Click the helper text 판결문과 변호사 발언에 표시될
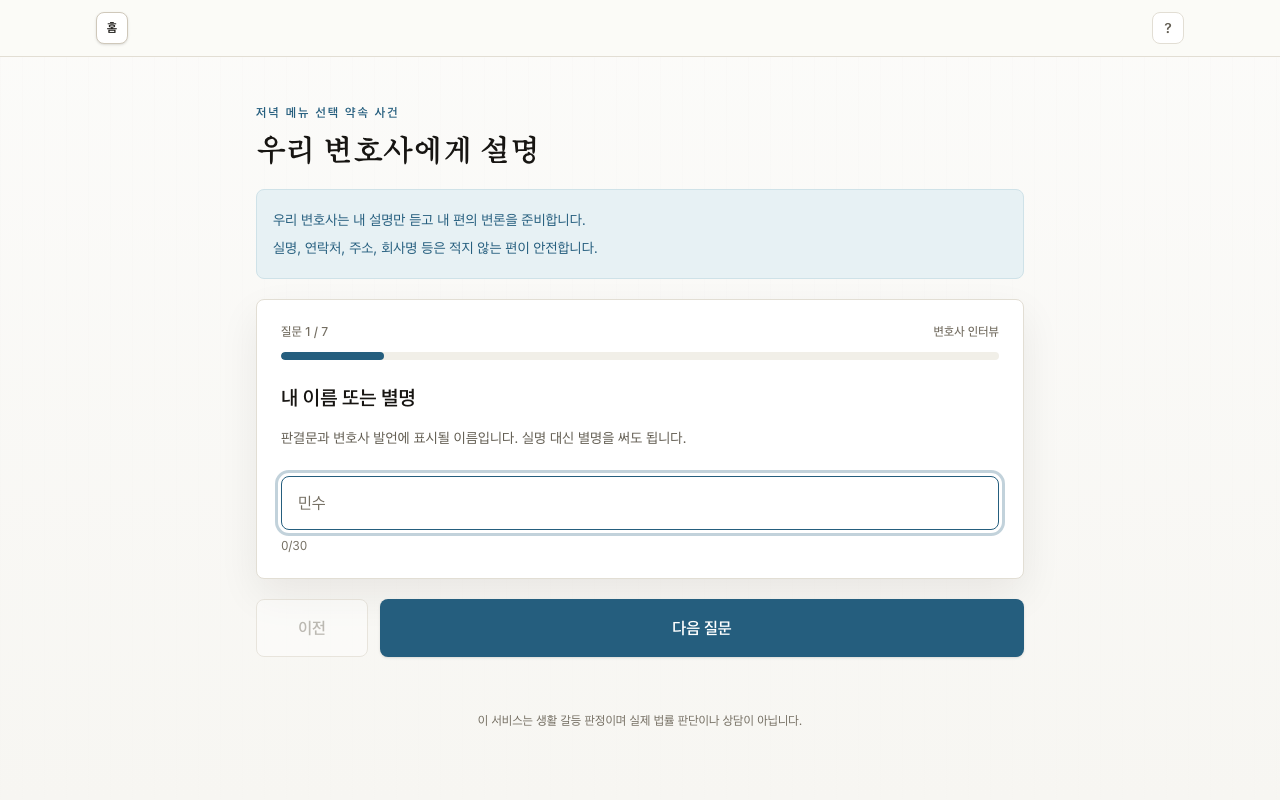The image size is (1280, 800). (483, 438)
